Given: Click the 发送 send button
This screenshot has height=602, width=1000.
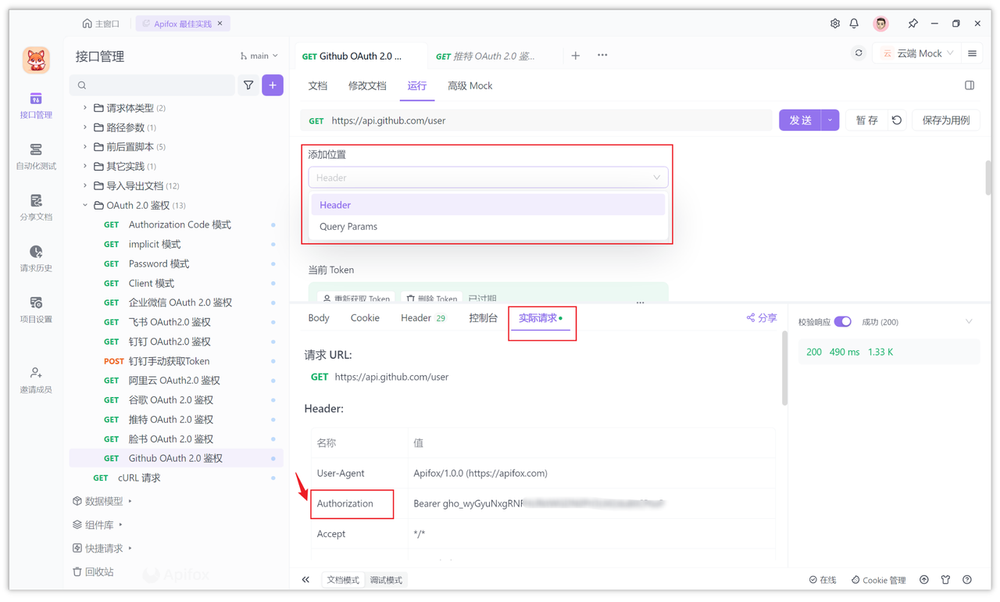Looking at the screenshot, I should pos(800,118).
